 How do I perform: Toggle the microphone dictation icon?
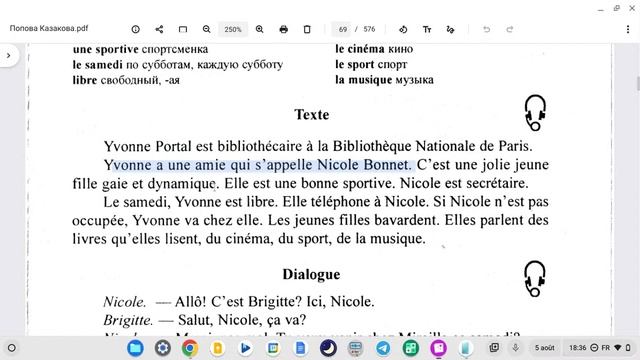(x=516, y=348)
